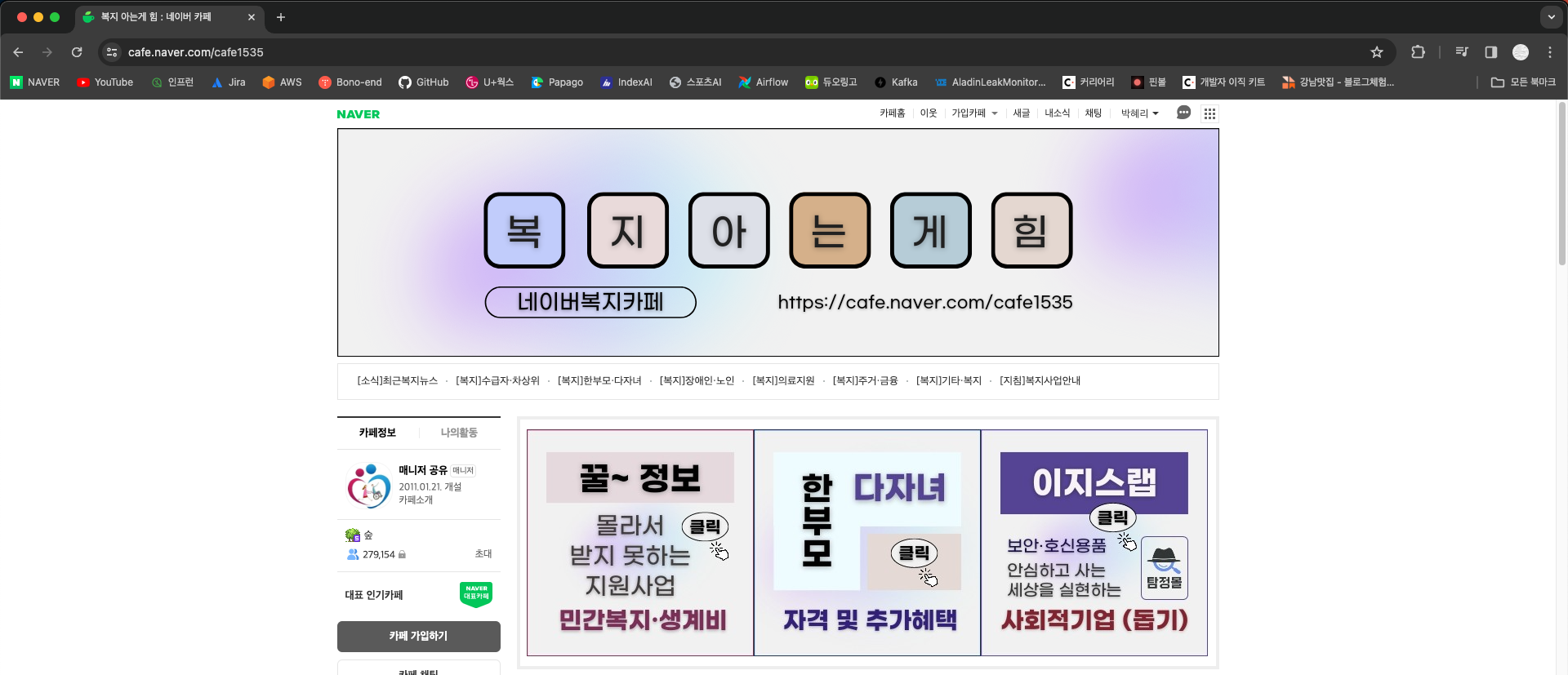The width and height of the screenshot is (1568, 675).
Task: Open the chat bubble icon
Action: coord(1183,113)
